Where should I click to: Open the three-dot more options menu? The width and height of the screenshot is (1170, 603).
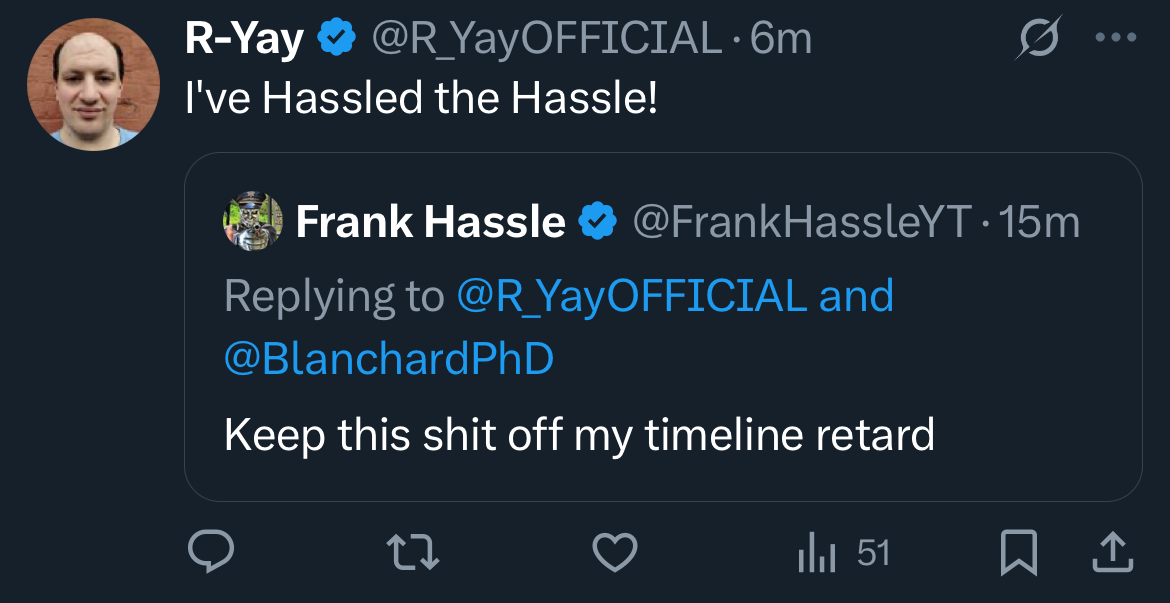[1116, 39]
